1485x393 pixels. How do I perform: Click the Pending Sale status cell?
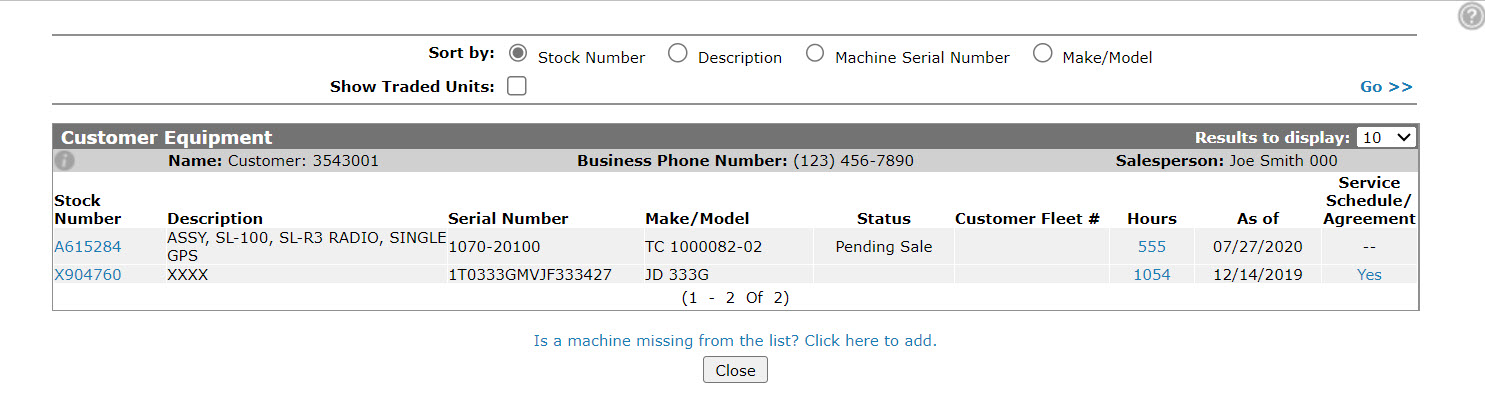click(x=884, y=247)
